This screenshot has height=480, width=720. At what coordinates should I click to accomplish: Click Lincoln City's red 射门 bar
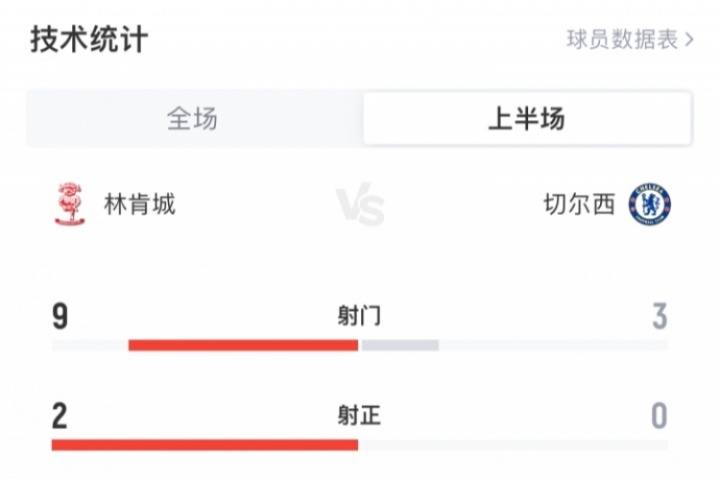(x=243, y=345)
